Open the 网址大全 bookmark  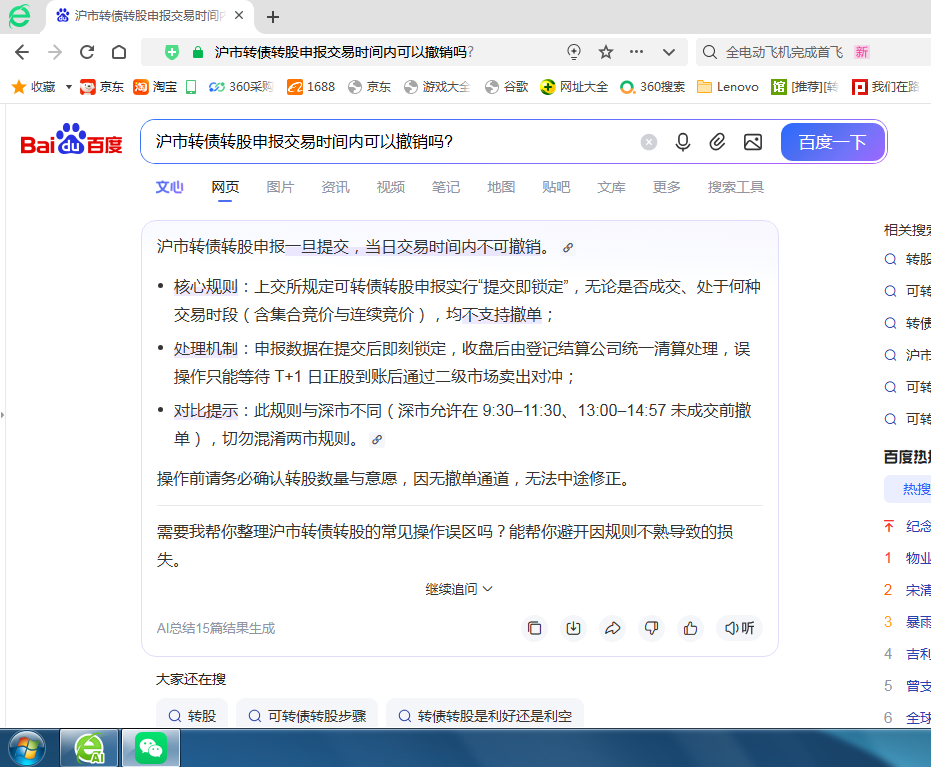coord(574,87)
